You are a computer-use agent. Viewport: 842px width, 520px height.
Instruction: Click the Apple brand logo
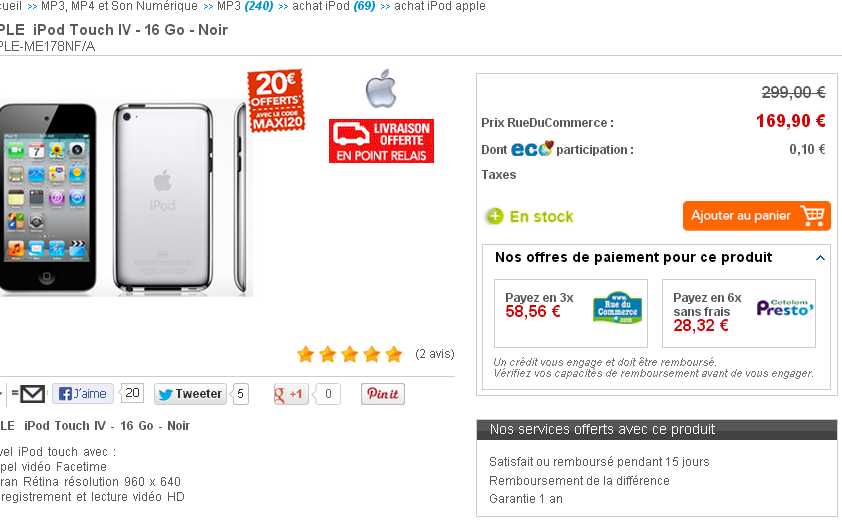(x=381, y=89)
